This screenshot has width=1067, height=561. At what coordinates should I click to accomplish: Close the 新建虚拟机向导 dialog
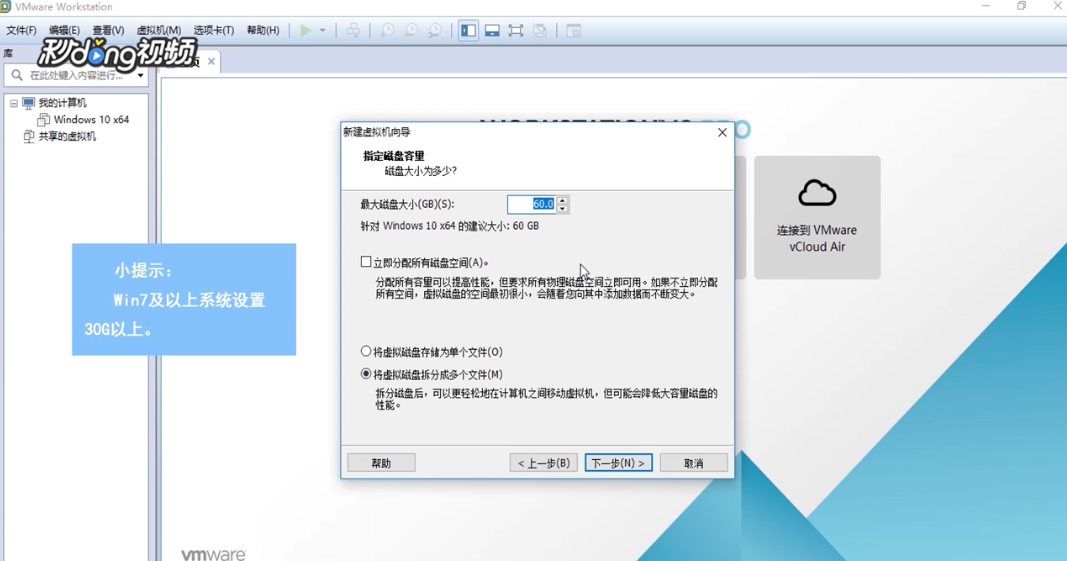722,132
